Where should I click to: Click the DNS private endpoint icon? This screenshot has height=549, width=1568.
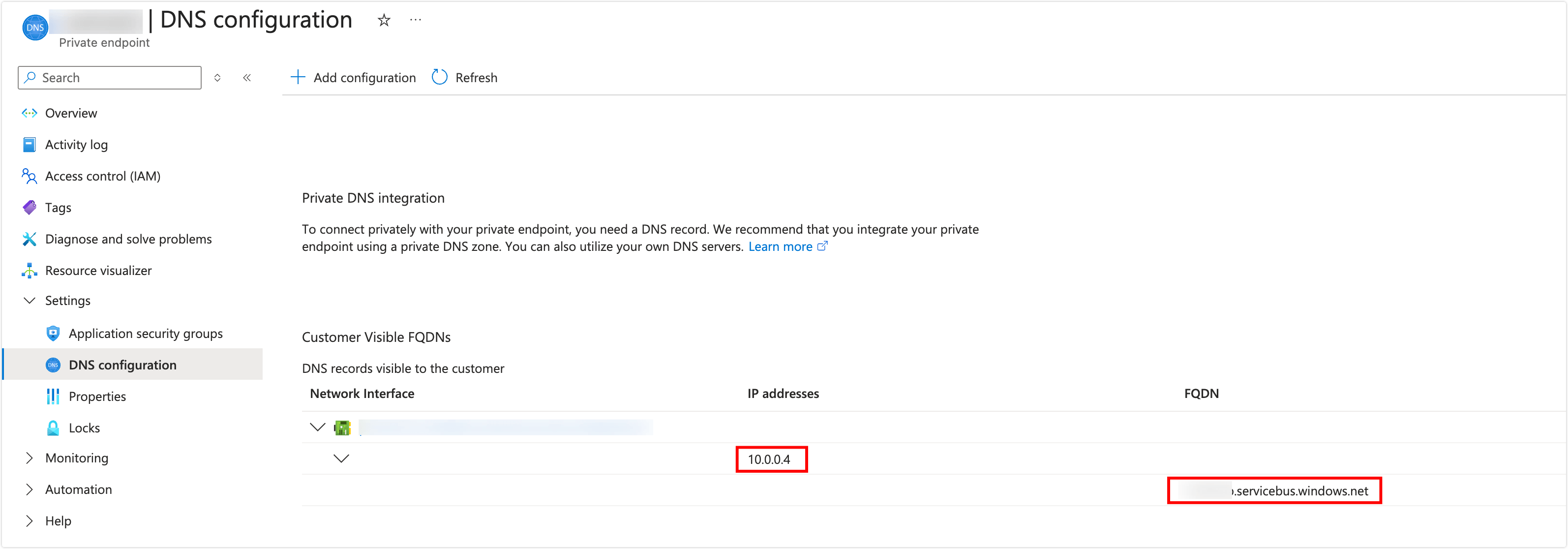point(35,27)
